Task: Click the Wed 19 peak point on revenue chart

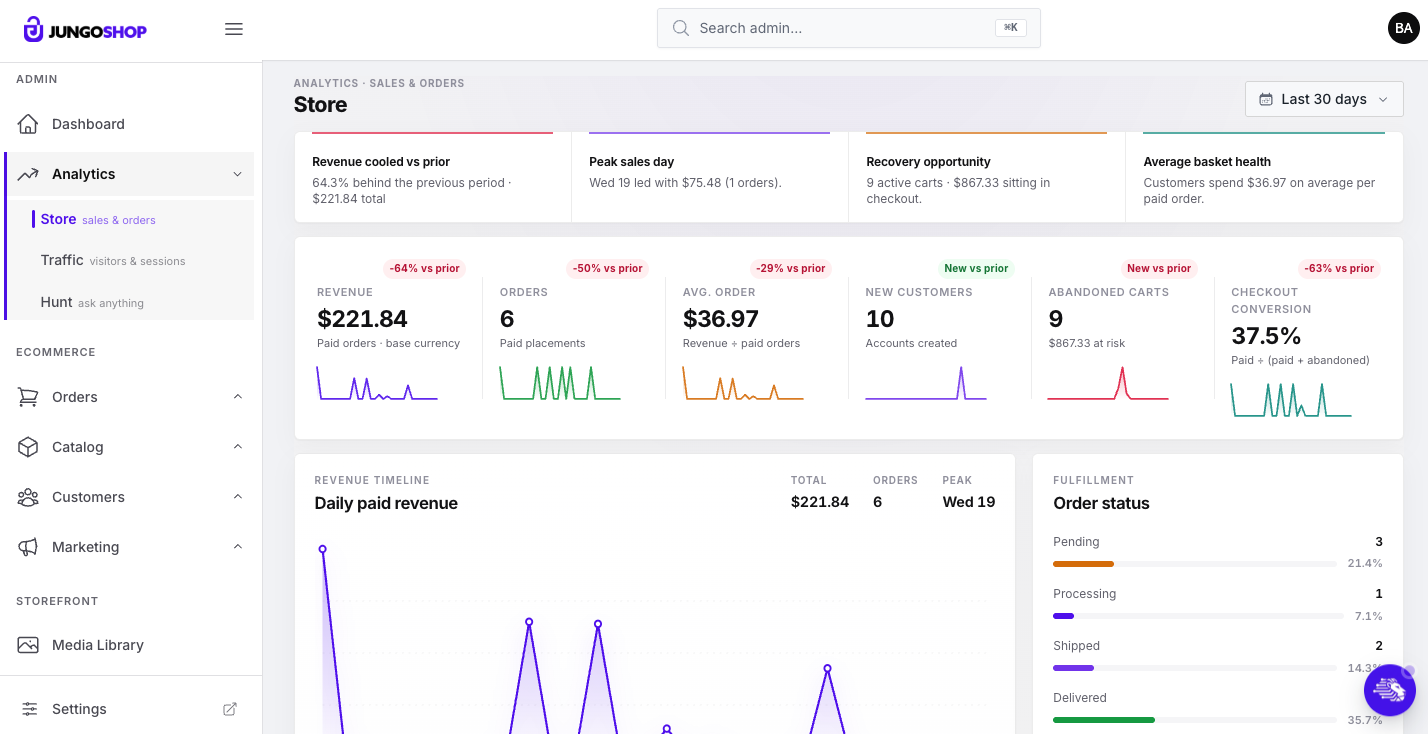Action: 322,549
